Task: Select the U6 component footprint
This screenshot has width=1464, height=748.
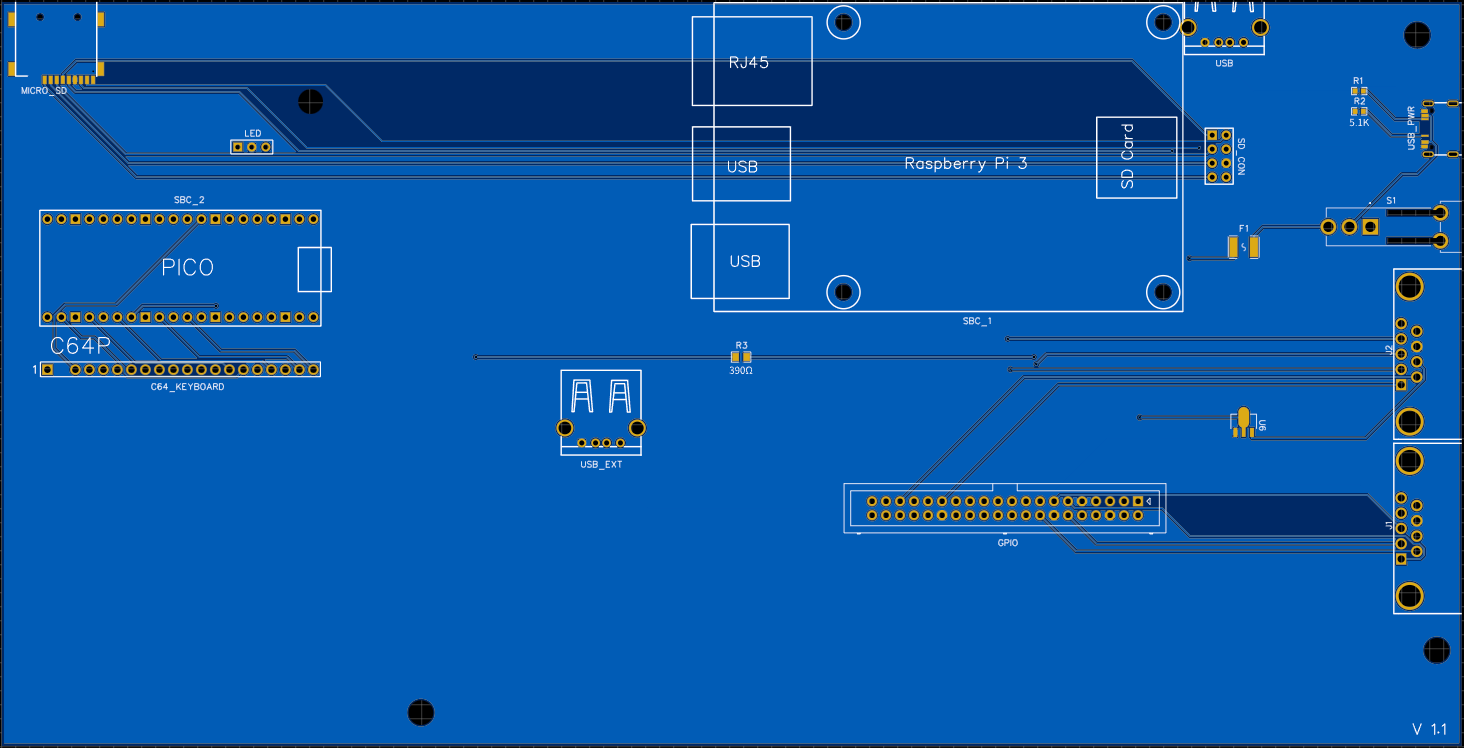Action: click(1242, 422)
